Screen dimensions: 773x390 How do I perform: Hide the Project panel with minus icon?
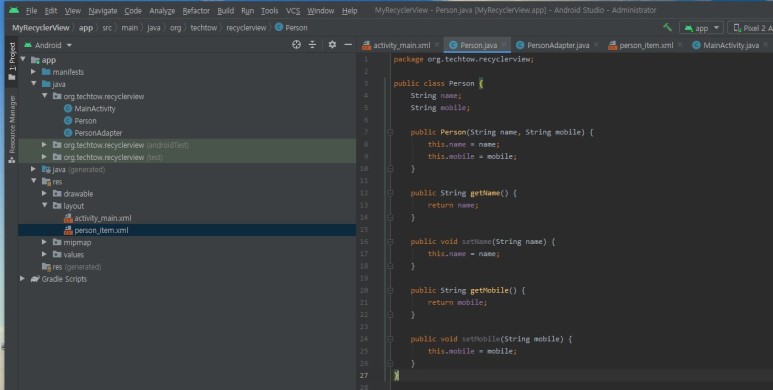(x=348, y=45)
